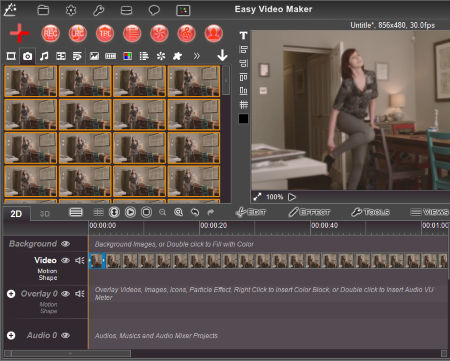Switch to the music note audio tab
This screenshot has height=361, width=450.
[x=44, y=56]
